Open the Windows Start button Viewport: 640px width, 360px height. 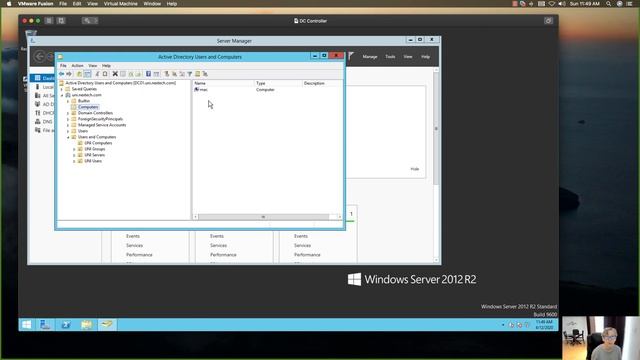(27, 324)
